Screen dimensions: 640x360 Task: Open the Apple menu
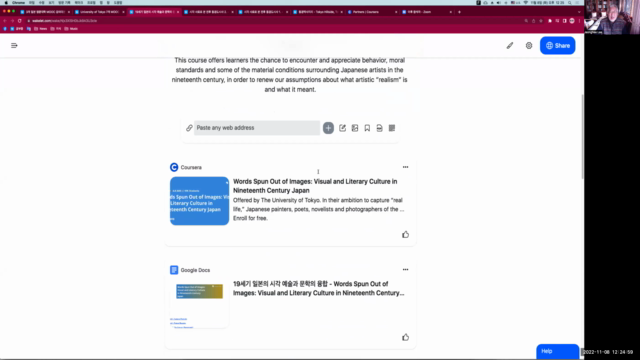point(6,2)
